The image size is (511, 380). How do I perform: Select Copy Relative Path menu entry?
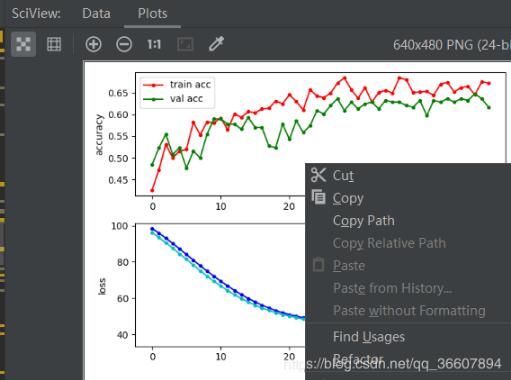[x=389, y=243]
